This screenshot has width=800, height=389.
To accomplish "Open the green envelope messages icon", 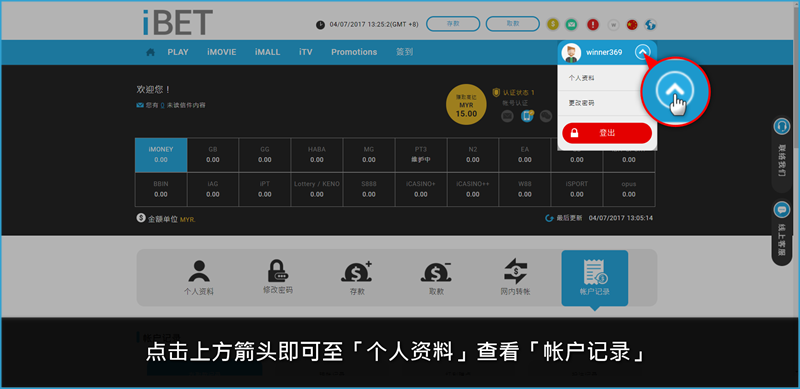I will click(571, 24).
